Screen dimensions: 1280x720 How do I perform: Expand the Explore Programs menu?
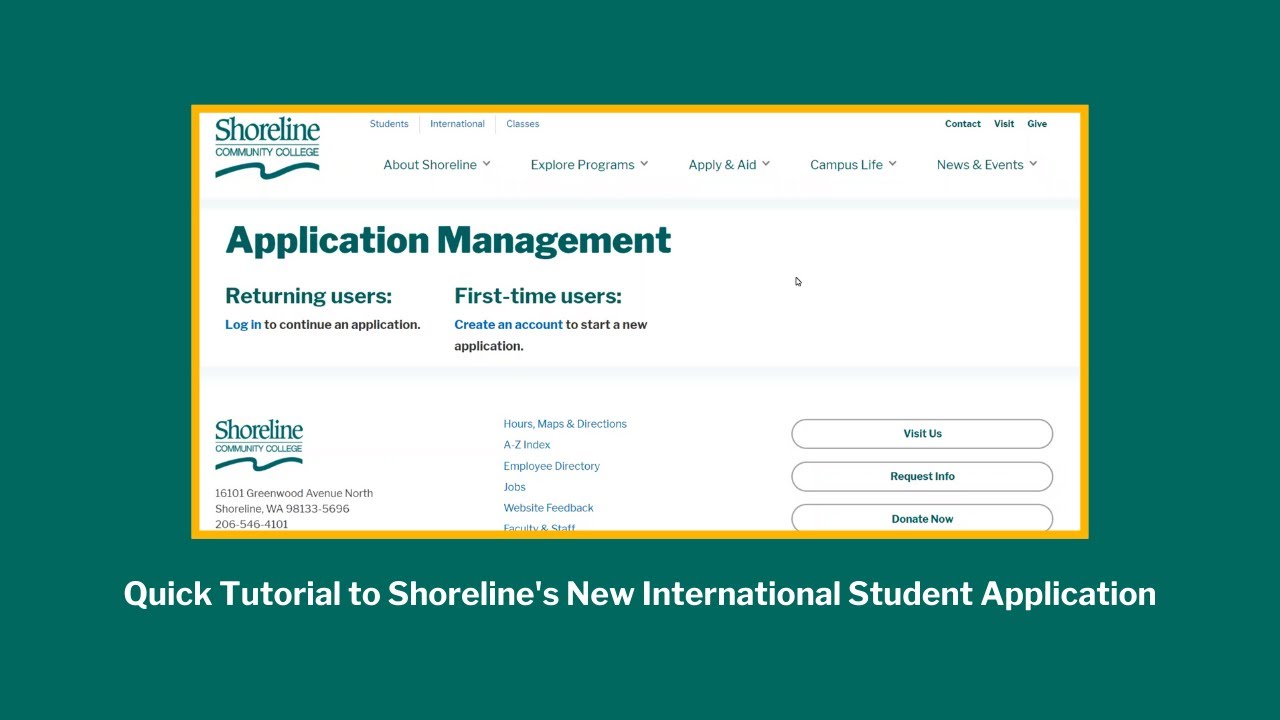pyautogui.click(x=589, y=165)
